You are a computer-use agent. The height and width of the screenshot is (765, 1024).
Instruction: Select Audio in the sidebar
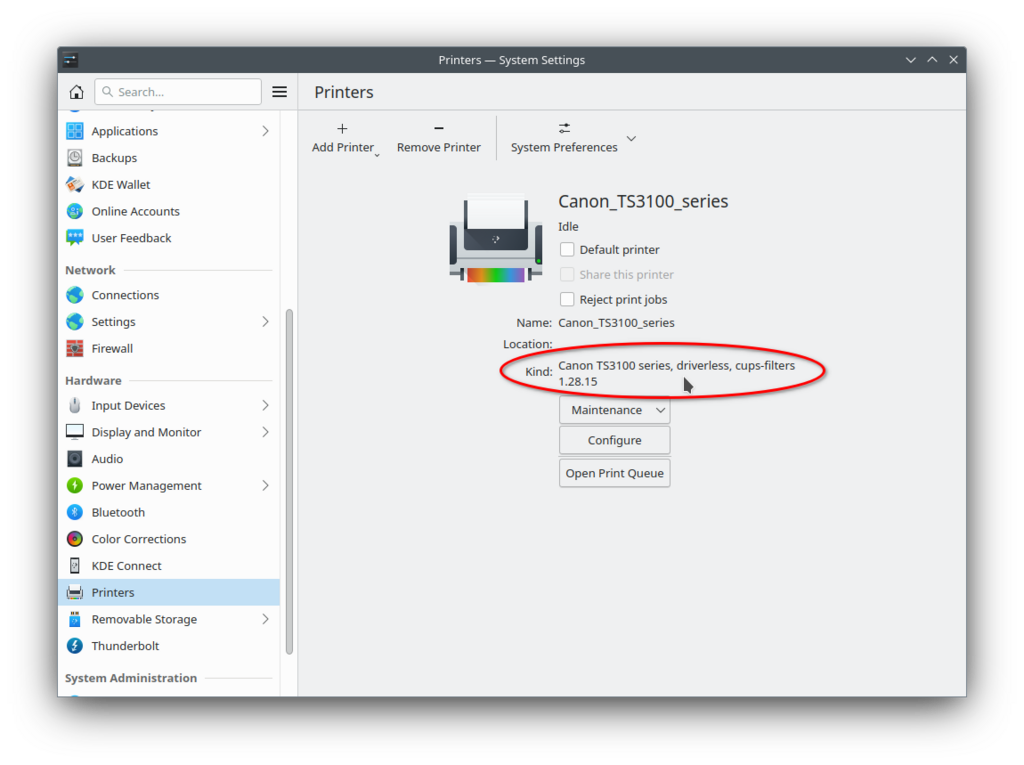click(x=107, y=459)
